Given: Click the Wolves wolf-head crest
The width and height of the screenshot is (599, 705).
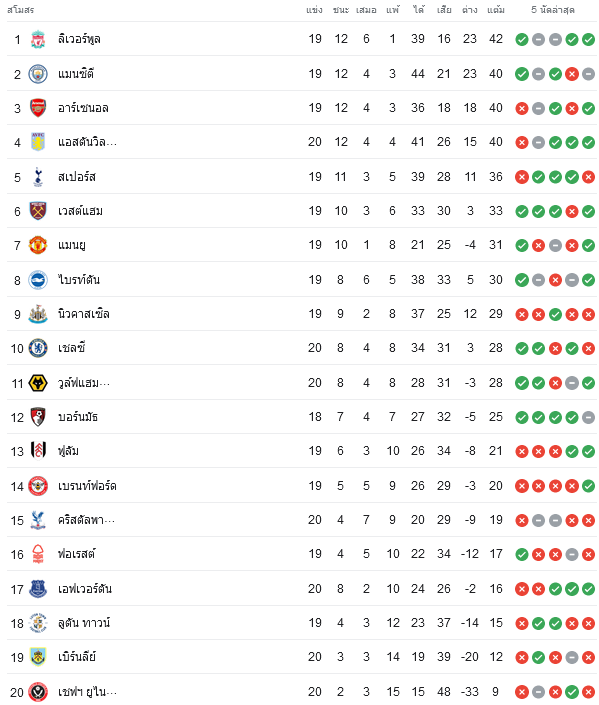Looking at the screenshot, I should point(38,383).
